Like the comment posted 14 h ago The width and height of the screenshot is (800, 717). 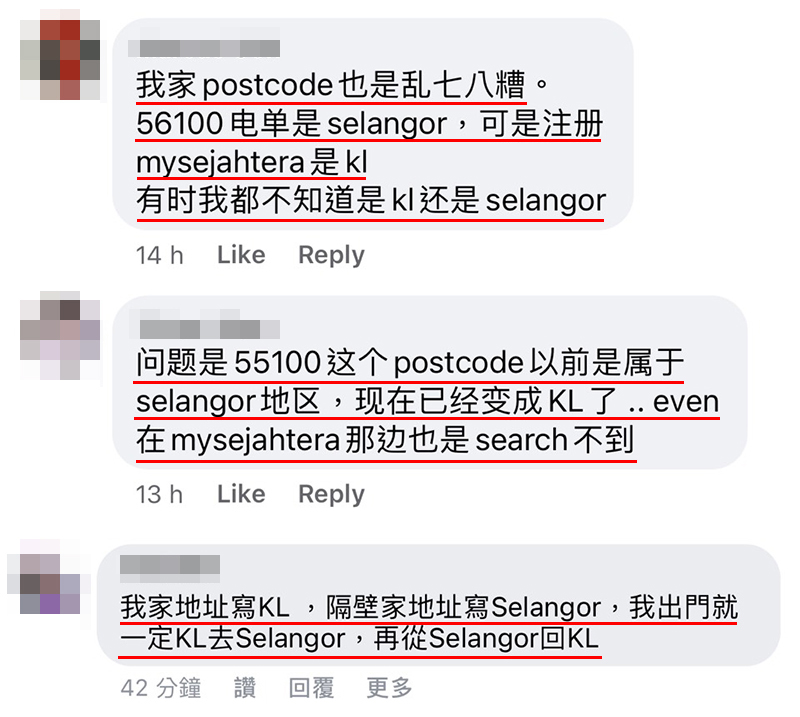(241, 255)
